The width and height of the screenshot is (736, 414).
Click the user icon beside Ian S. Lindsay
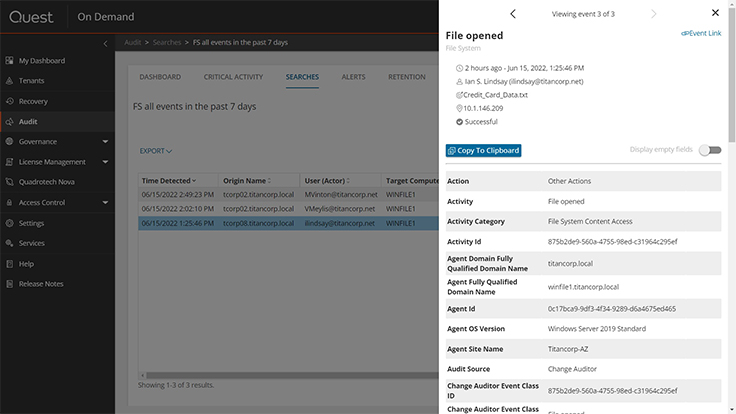(x=459, y=82)
